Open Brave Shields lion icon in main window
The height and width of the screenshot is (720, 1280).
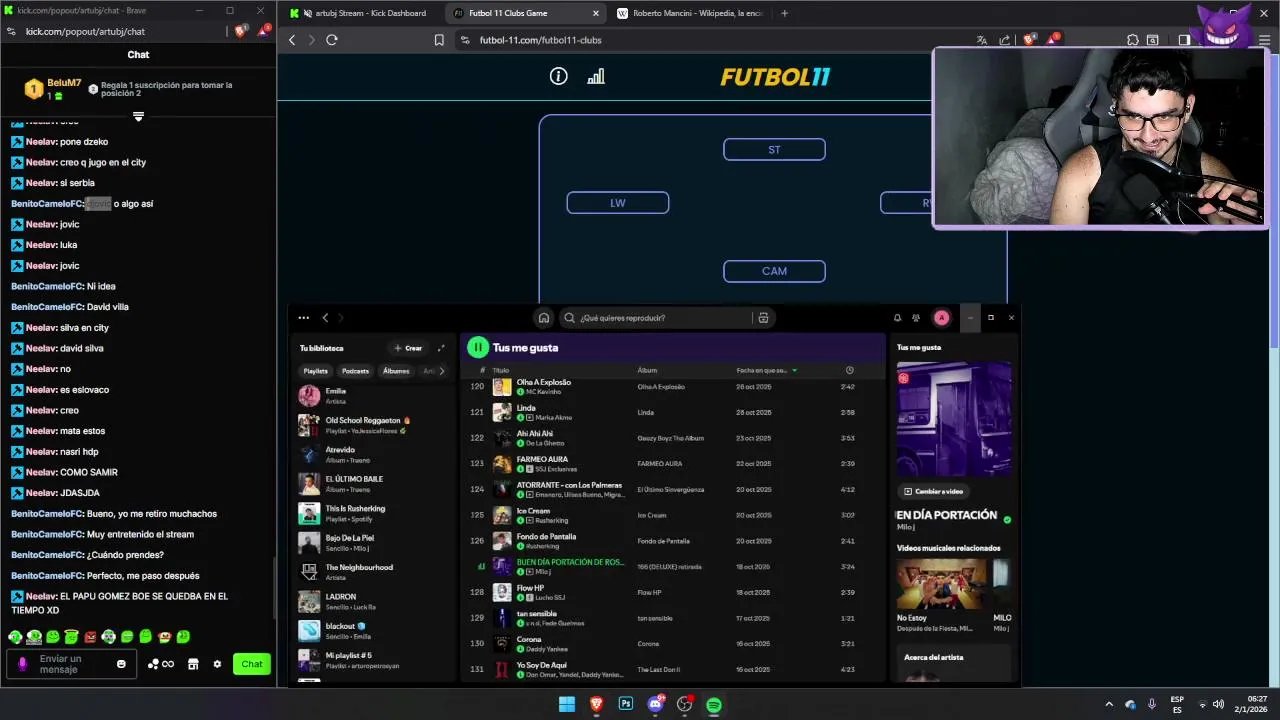pyautogui.click(x=1028, y=40)
